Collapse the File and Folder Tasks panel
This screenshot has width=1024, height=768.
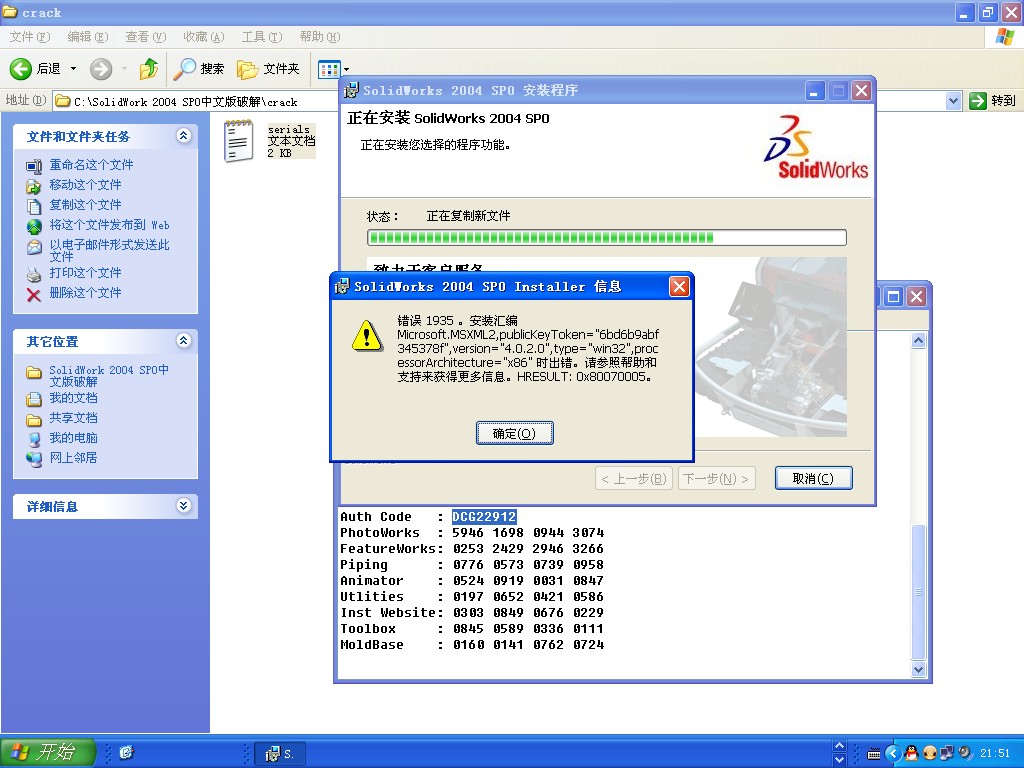pos(184,136)
